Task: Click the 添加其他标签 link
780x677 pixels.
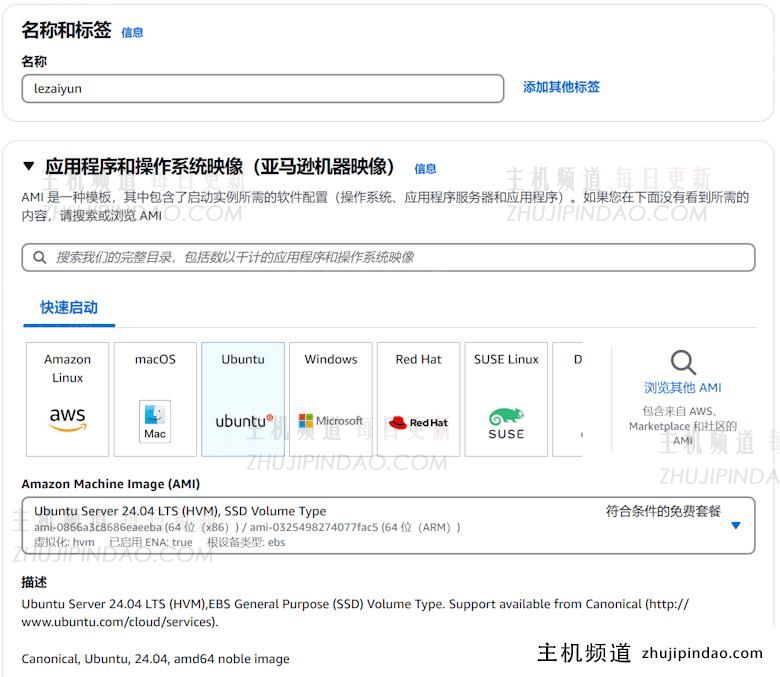Action: click(561, 87)
